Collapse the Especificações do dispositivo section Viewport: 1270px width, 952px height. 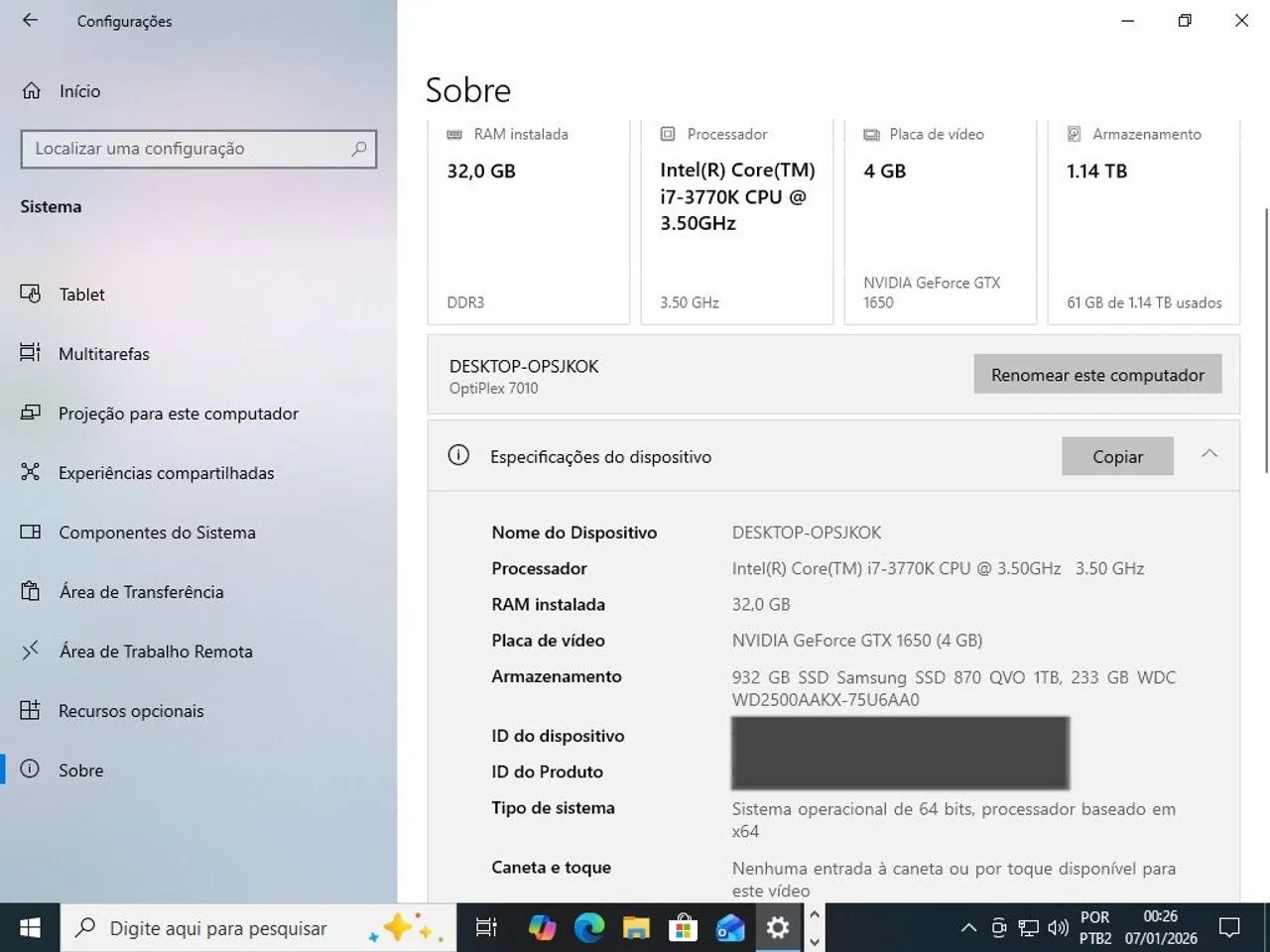pyautogui.click(x=1208, y=454)
